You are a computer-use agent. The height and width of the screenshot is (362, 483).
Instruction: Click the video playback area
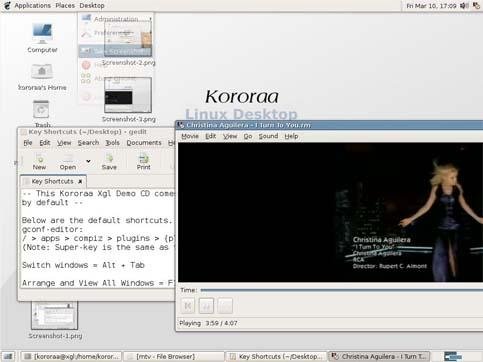click(x=330, y=212)
